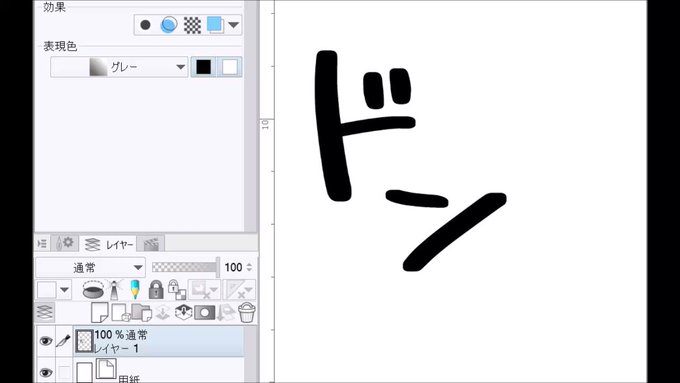The height and width of the screenshot is (383, 680).
Task: Apply mask to layer icon
Action: (226, 313)
